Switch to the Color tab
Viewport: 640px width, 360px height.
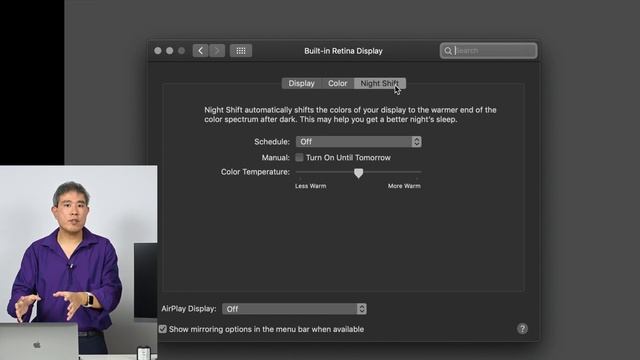click(x=338, y=83)
